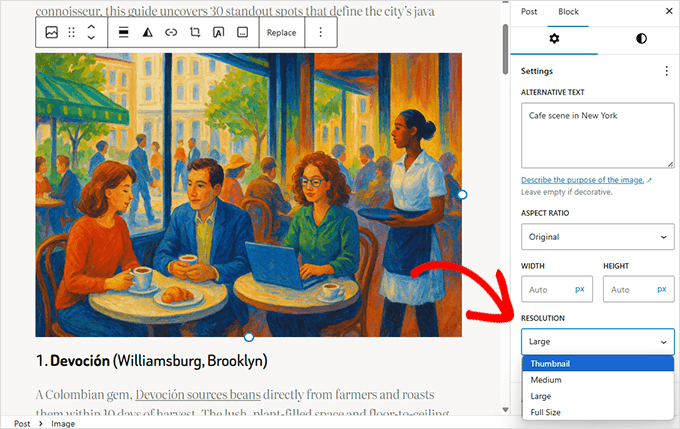Switch to the Post tab
The height and width of the screenshot is (429, 680).
click(x=529, y=11)
